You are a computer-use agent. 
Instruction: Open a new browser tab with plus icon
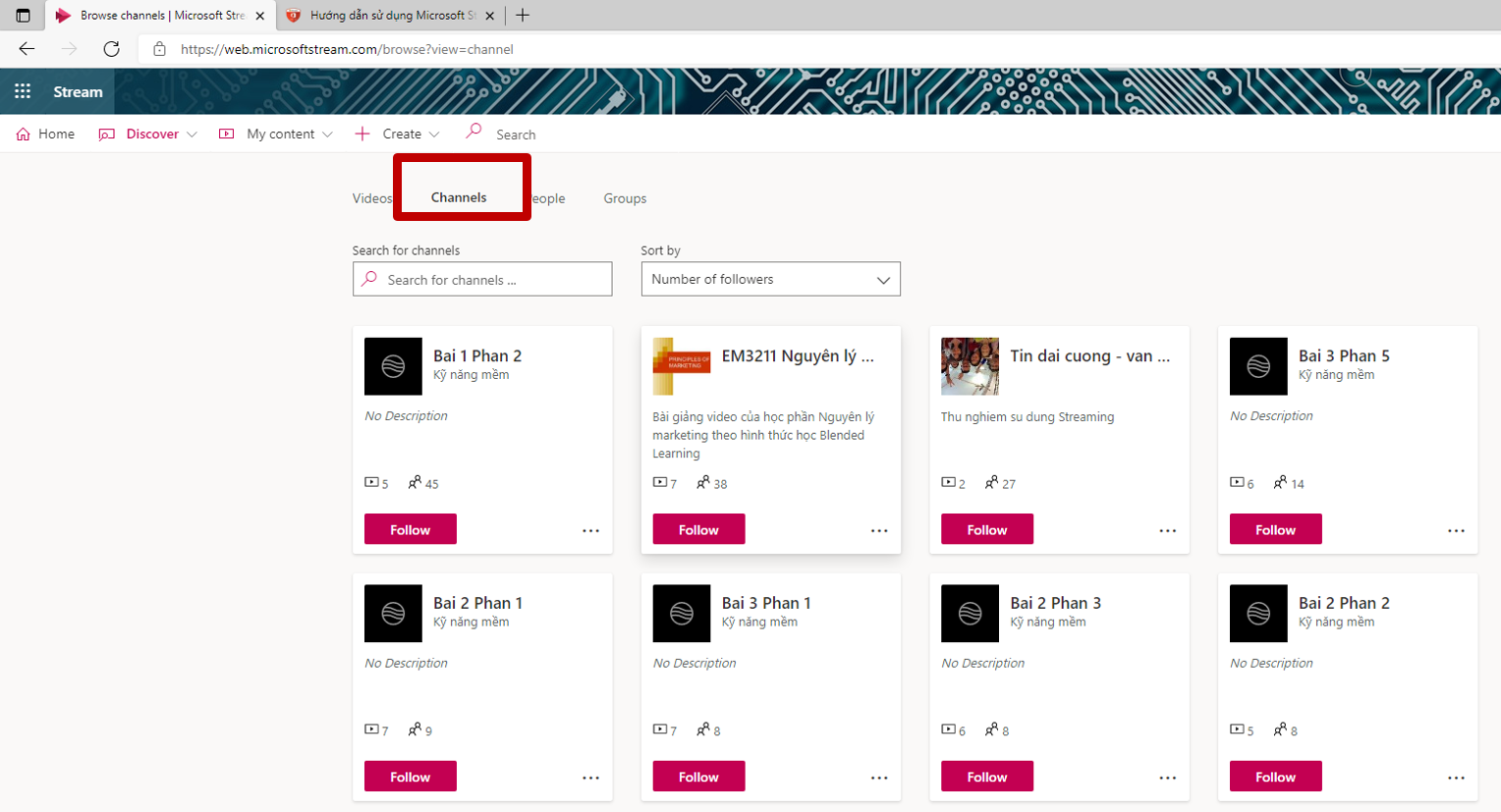(x=523, y=16)
